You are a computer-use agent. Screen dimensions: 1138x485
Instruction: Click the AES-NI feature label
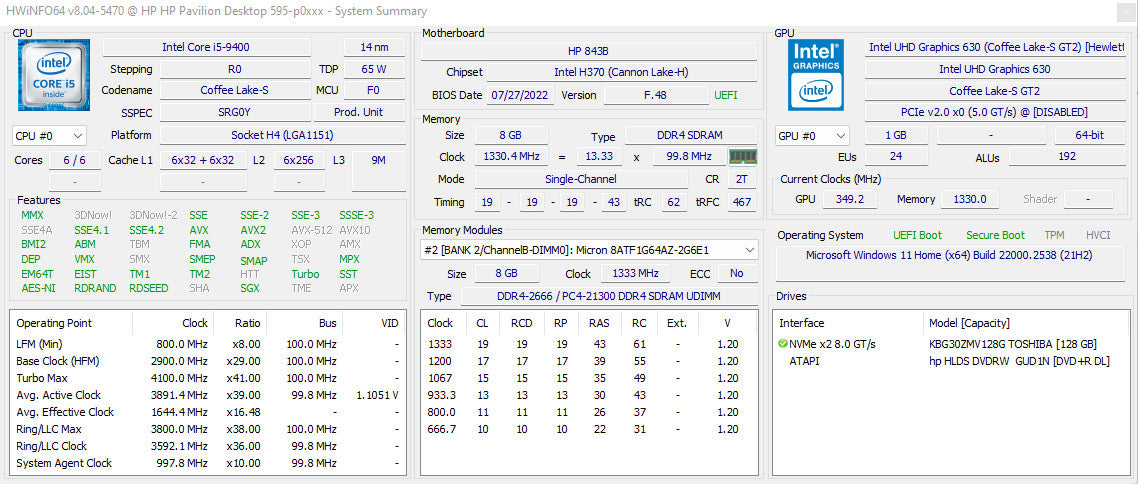tap(38, 288)
